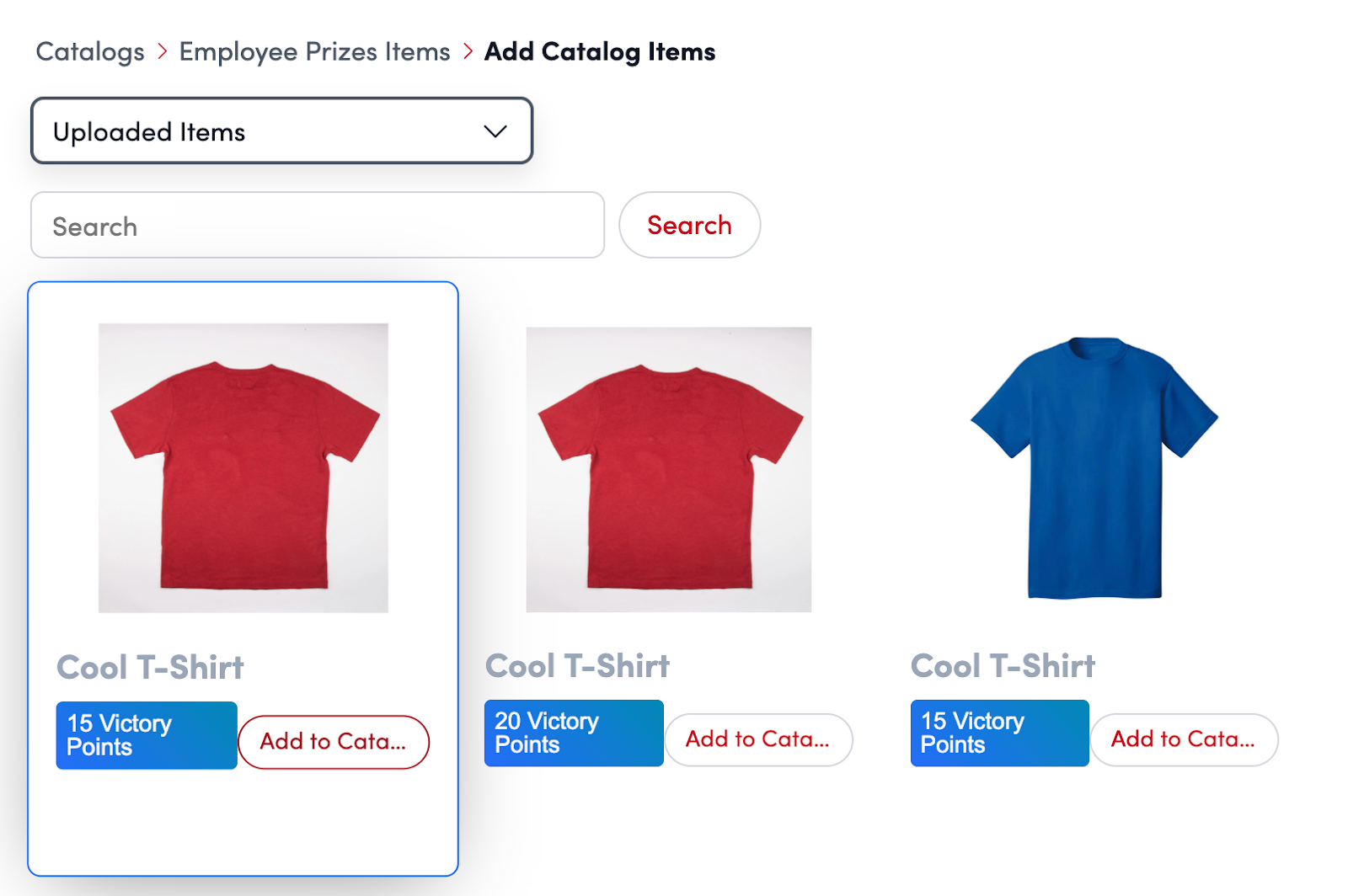Go to Employee Prizes Items breadcrumb
Image resolution: width=1348 pixels, height=896 pixels.
314,52
